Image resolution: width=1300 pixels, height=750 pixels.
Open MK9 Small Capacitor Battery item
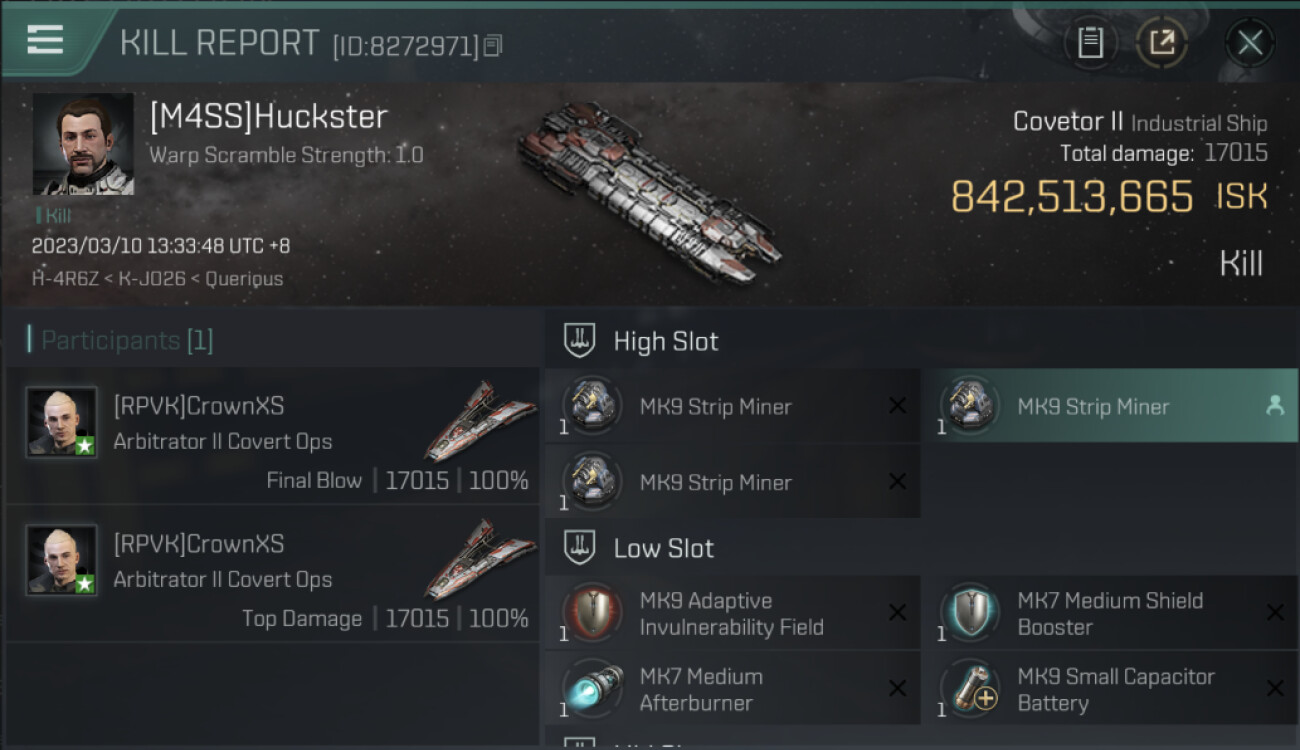1115,689
